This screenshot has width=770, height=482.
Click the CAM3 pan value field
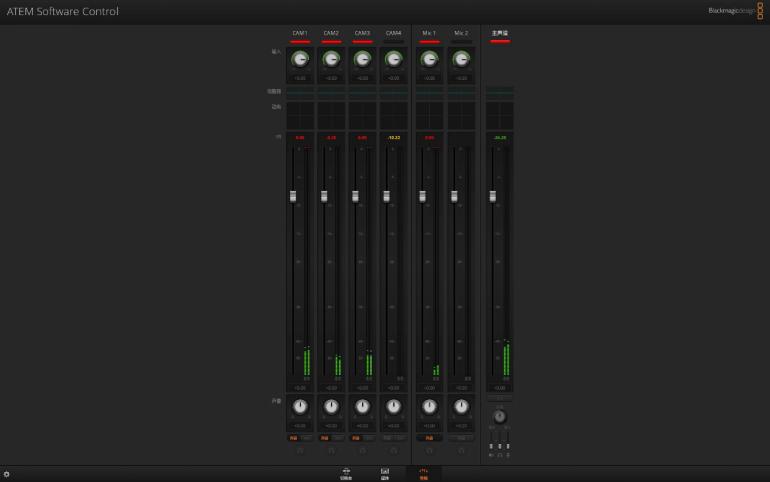click(x=362, y=425)
